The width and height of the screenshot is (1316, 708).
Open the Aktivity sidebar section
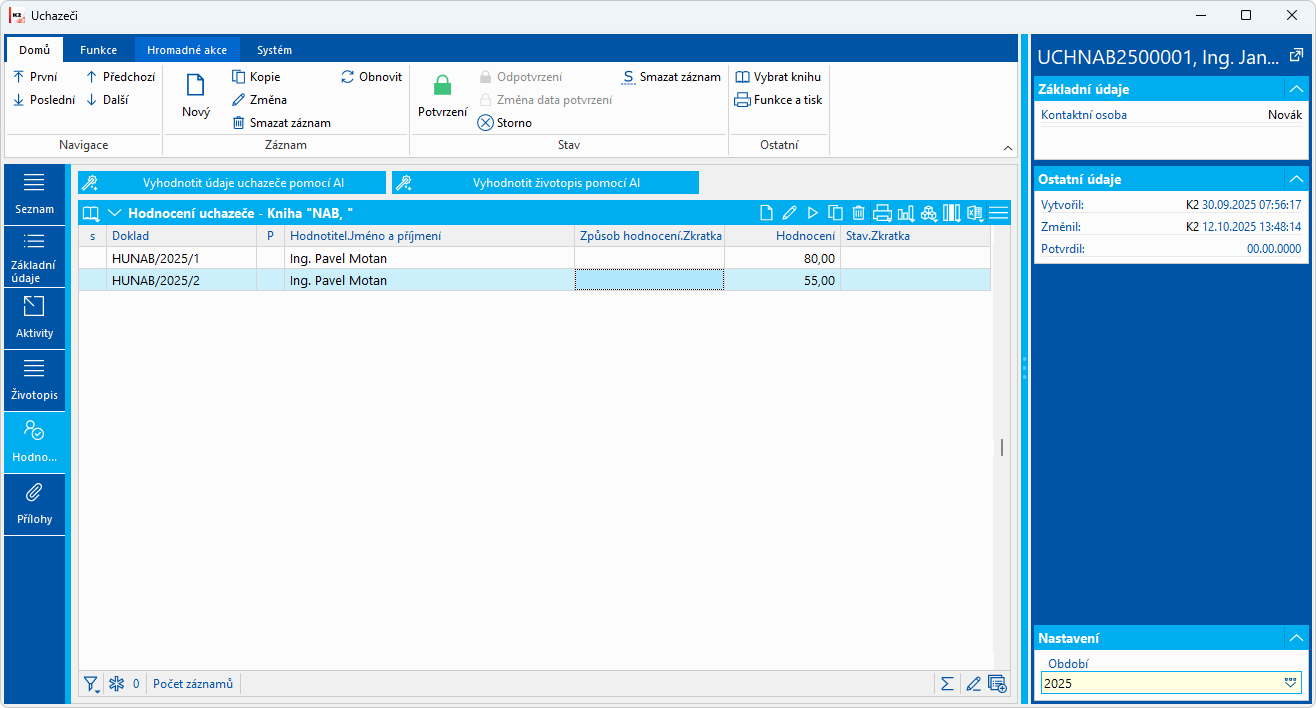coord(34,318)
